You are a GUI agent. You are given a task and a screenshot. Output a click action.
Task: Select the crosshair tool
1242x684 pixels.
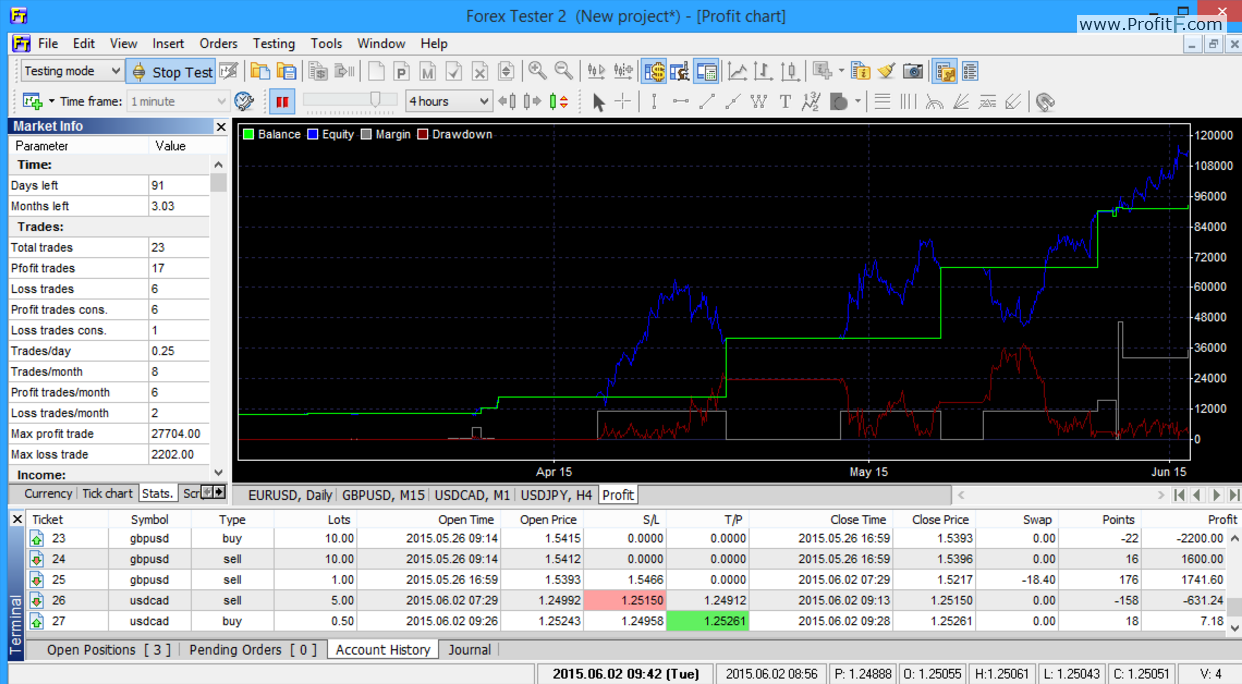click(623, 101)
